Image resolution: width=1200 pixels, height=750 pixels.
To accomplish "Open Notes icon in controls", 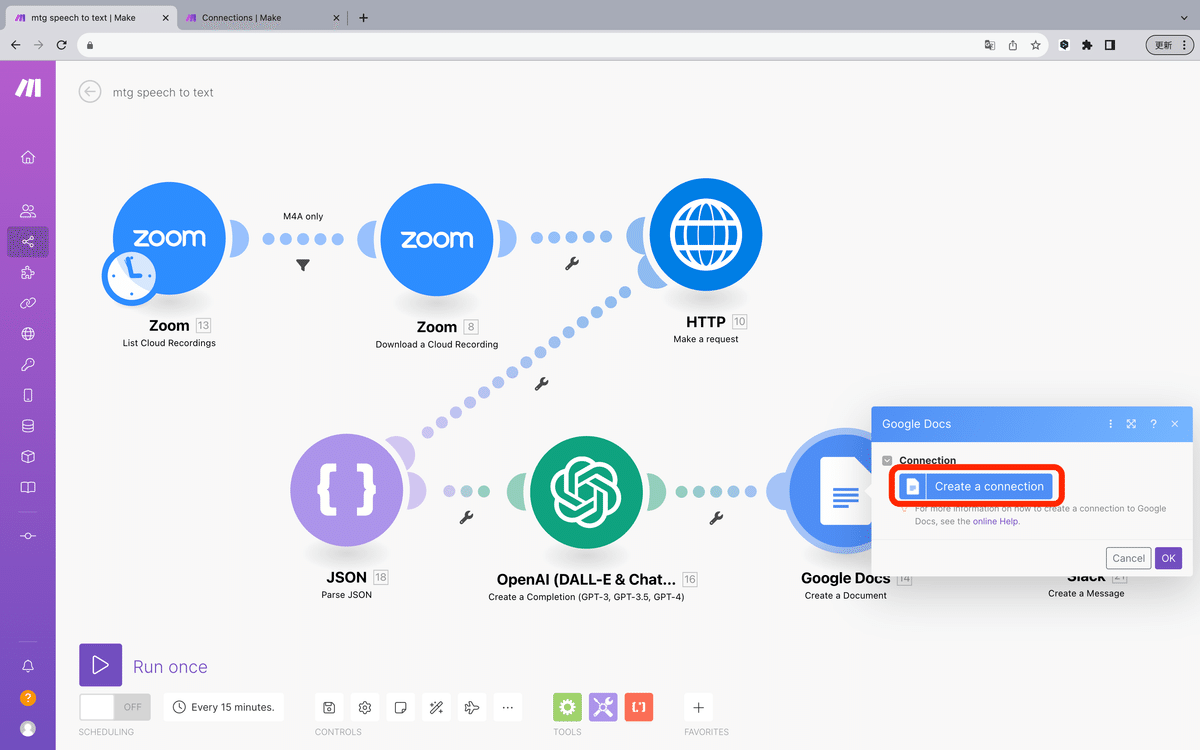I will click(400, 708).
